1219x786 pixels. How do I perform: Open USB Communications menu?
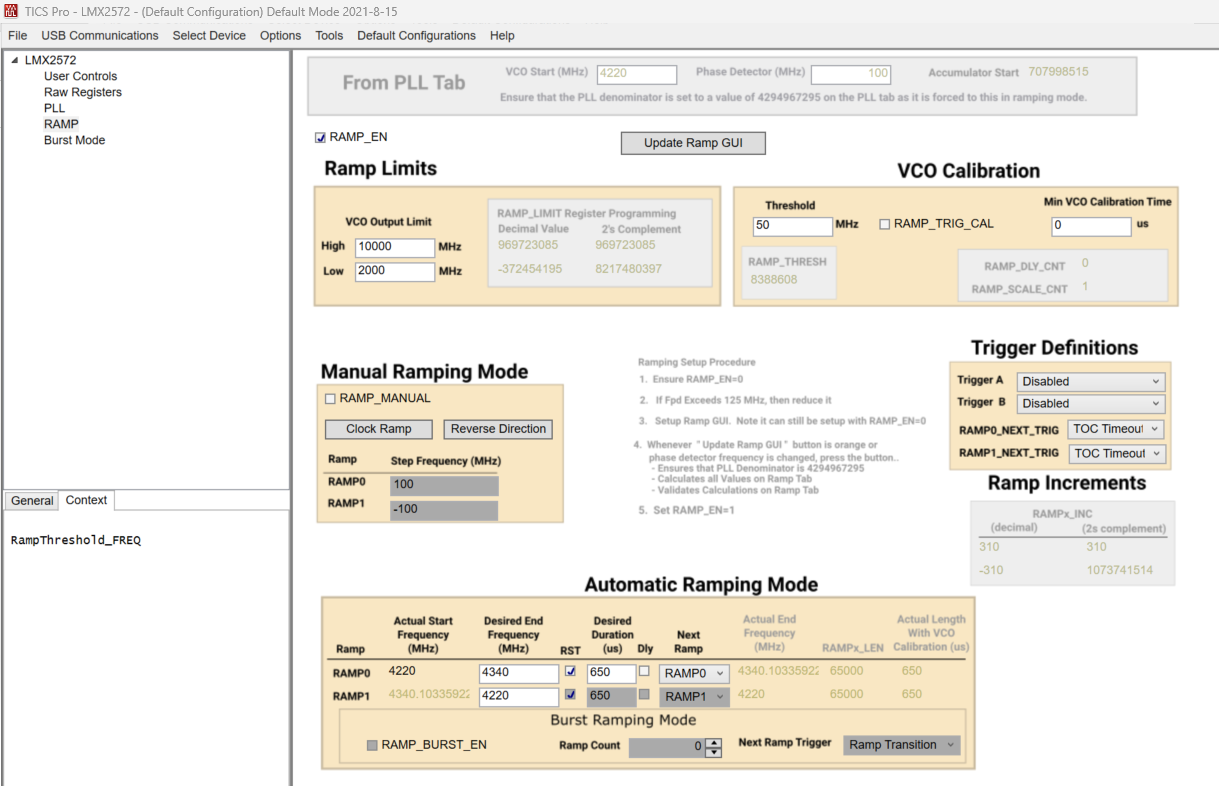tap(100, 35)
